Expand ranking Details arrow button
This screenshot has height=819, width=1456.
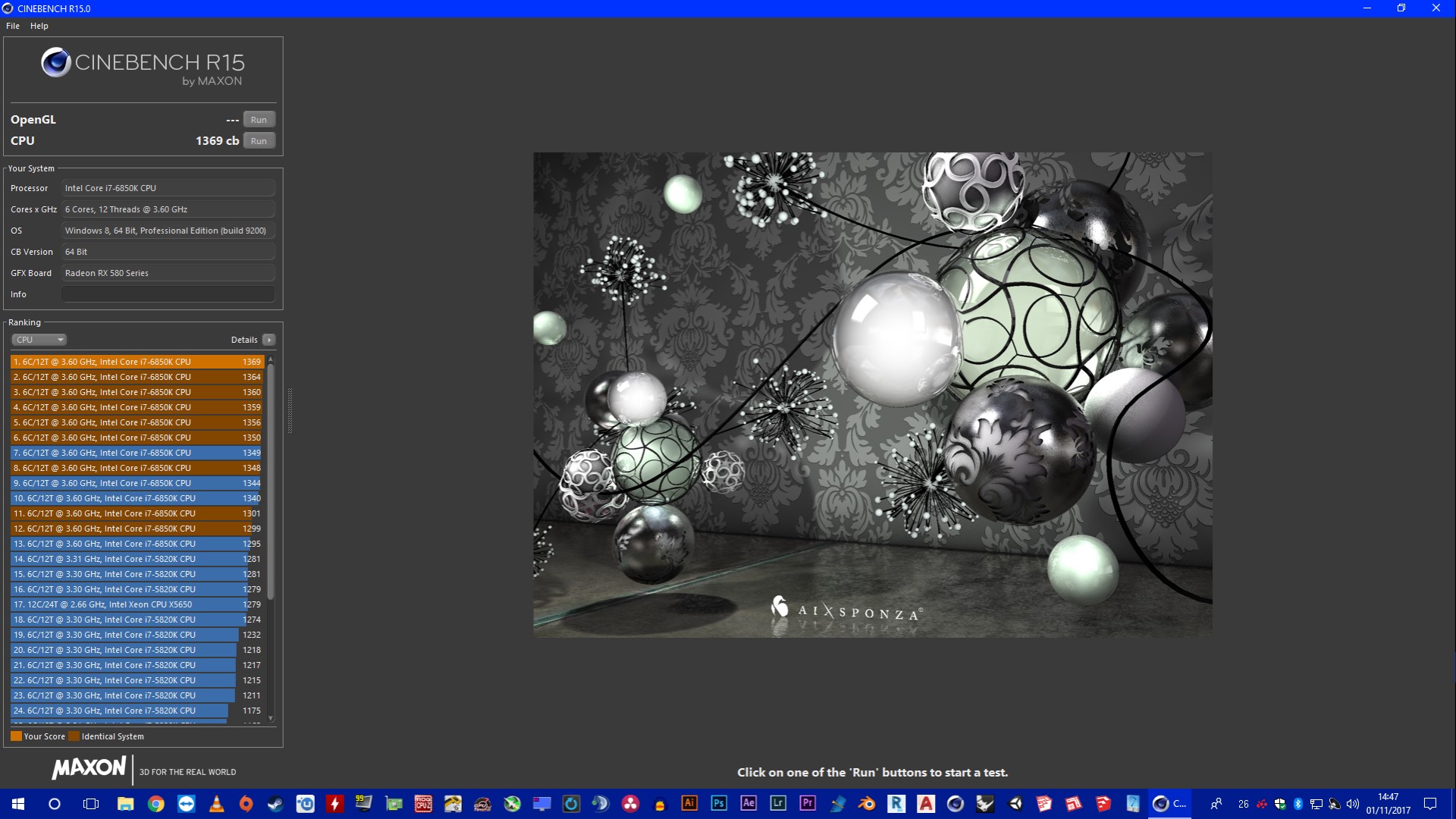(268, 340)
